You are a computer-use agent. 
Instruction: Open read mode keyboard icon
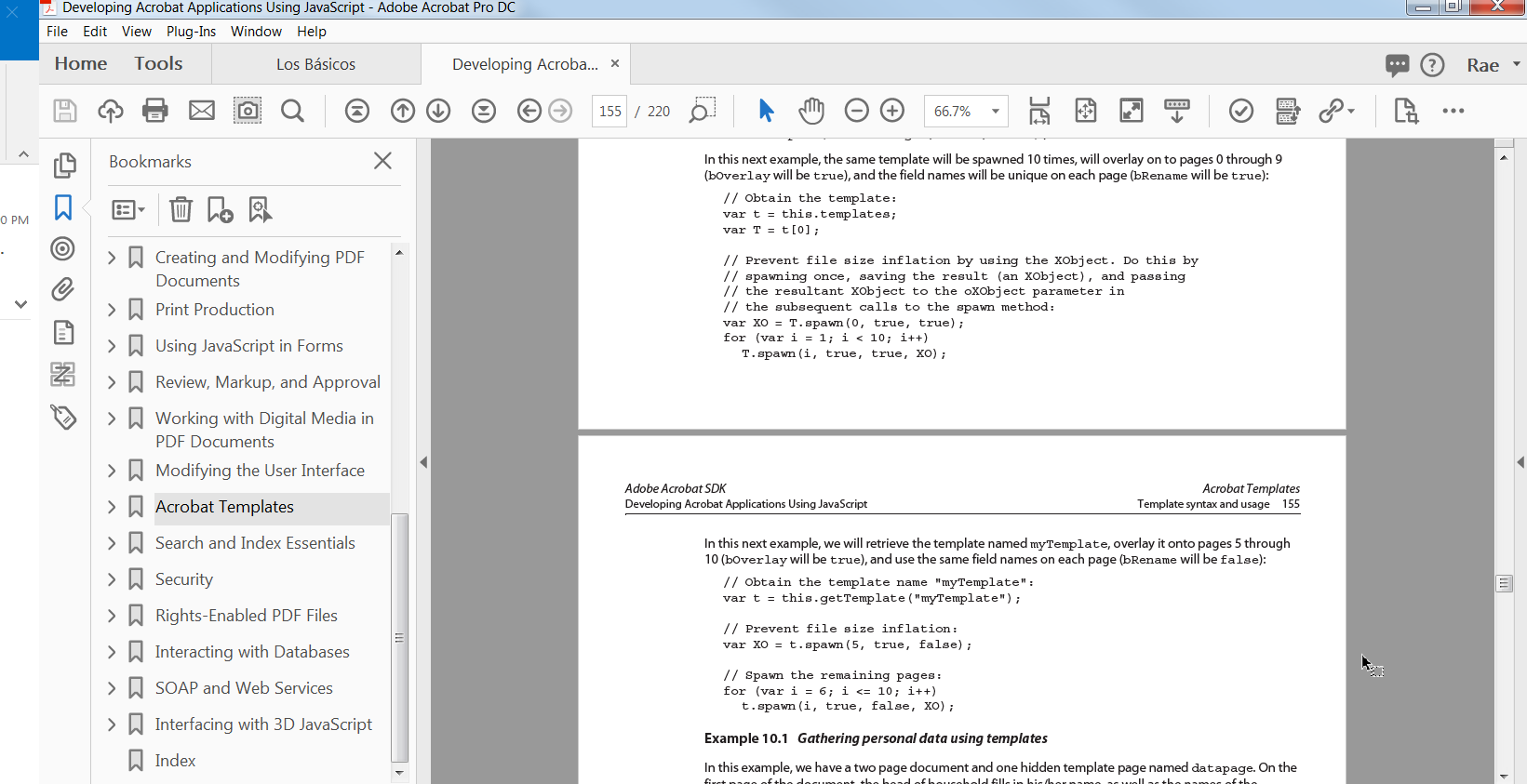tap(1177, 111)
